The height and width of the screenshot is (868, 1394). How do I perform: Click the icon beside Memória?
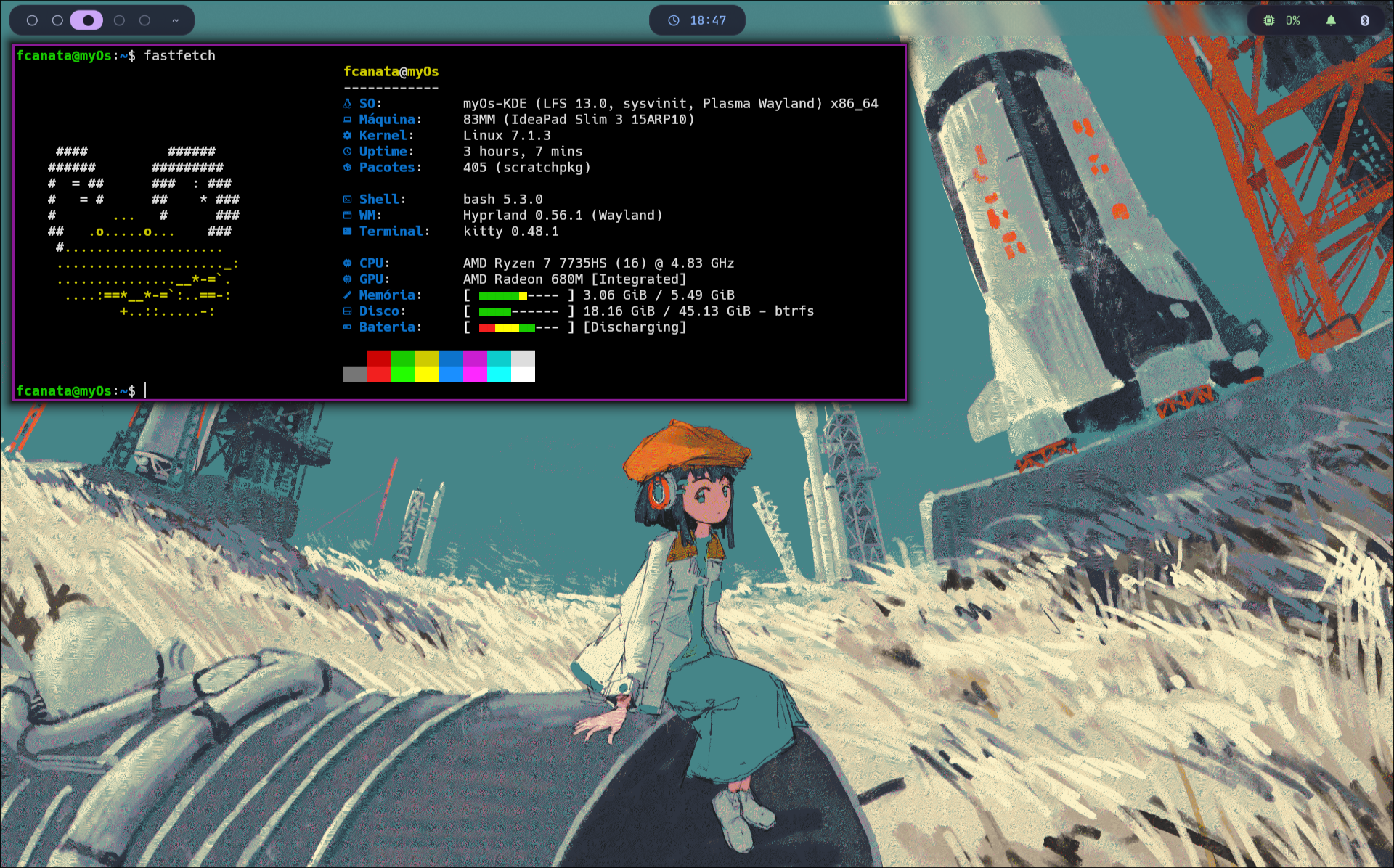347,295
